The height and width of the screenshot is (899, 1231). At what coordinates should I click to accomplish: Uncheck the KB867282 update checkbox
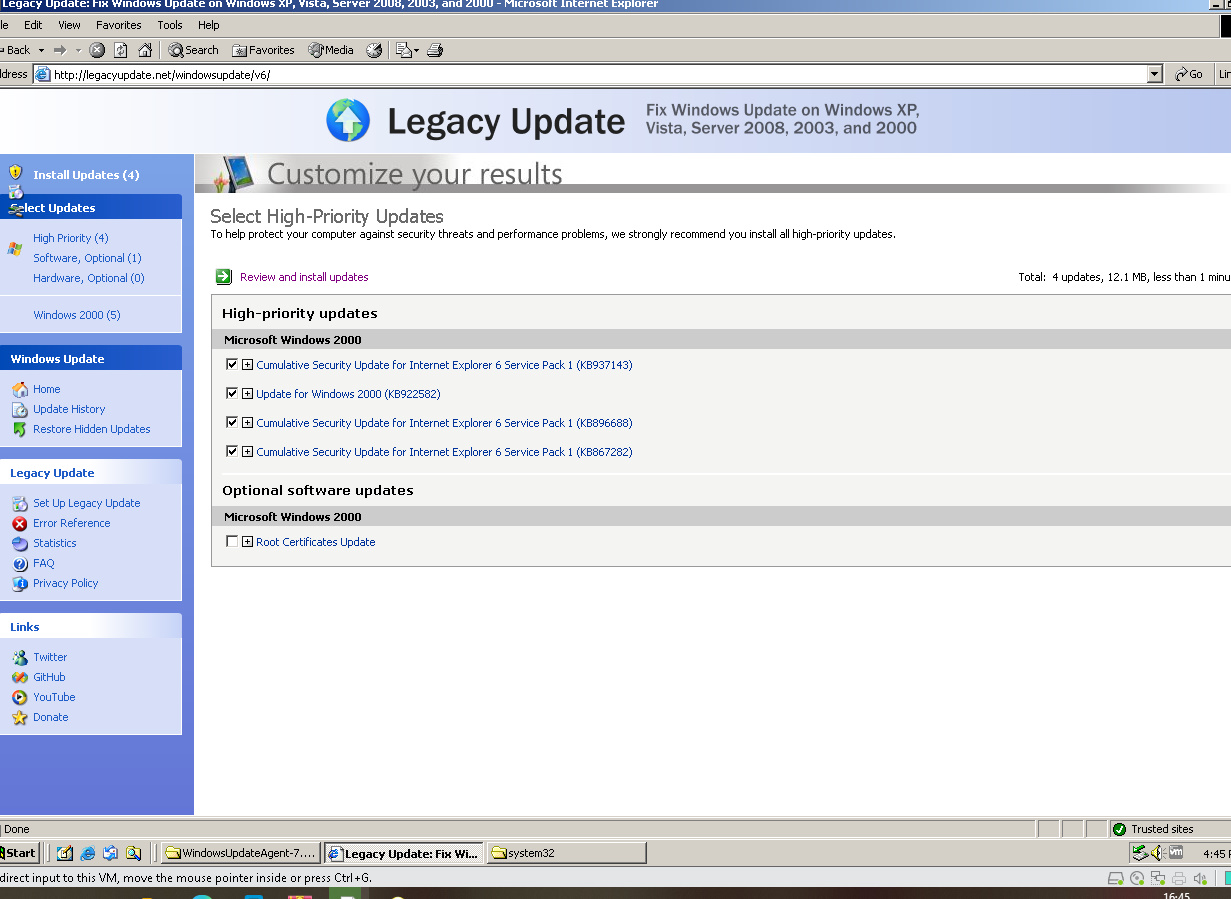point(232,452)
